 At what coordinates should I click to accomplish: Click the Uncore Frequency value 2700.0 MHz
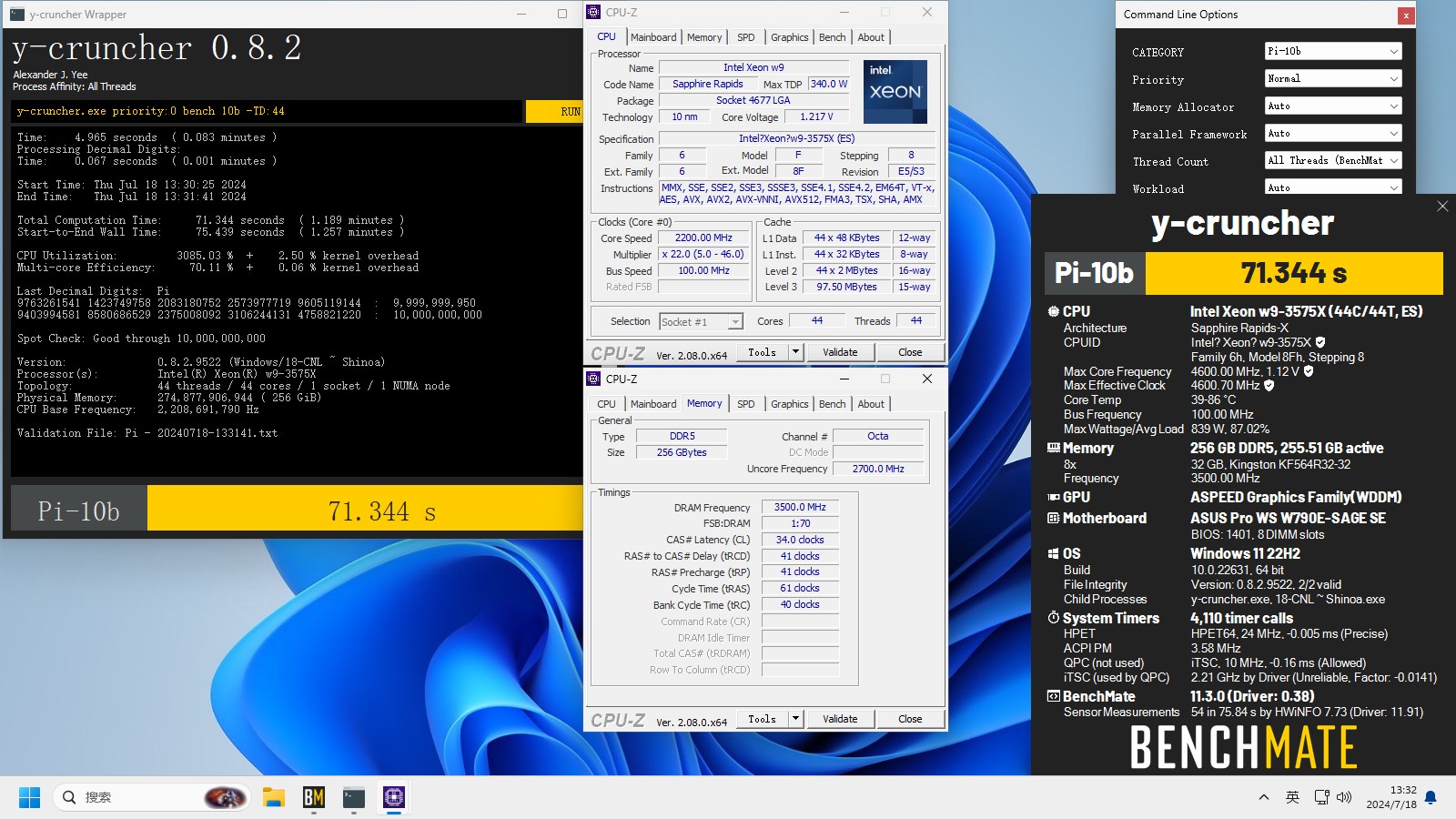pyautogui.click(x=878, y=469)
